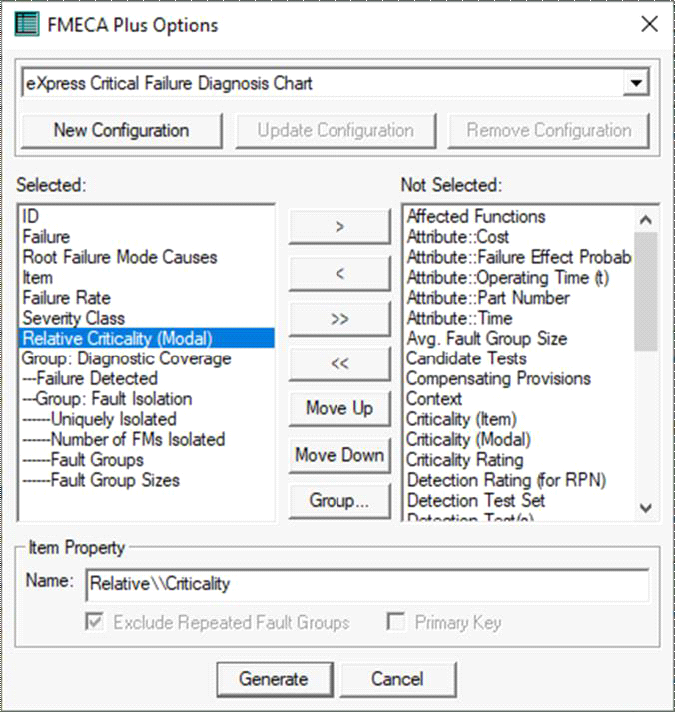Screen dimensions: 676x713
Task: Cancel the FMECA Plus Options dialog
Action: coord(397,679)
